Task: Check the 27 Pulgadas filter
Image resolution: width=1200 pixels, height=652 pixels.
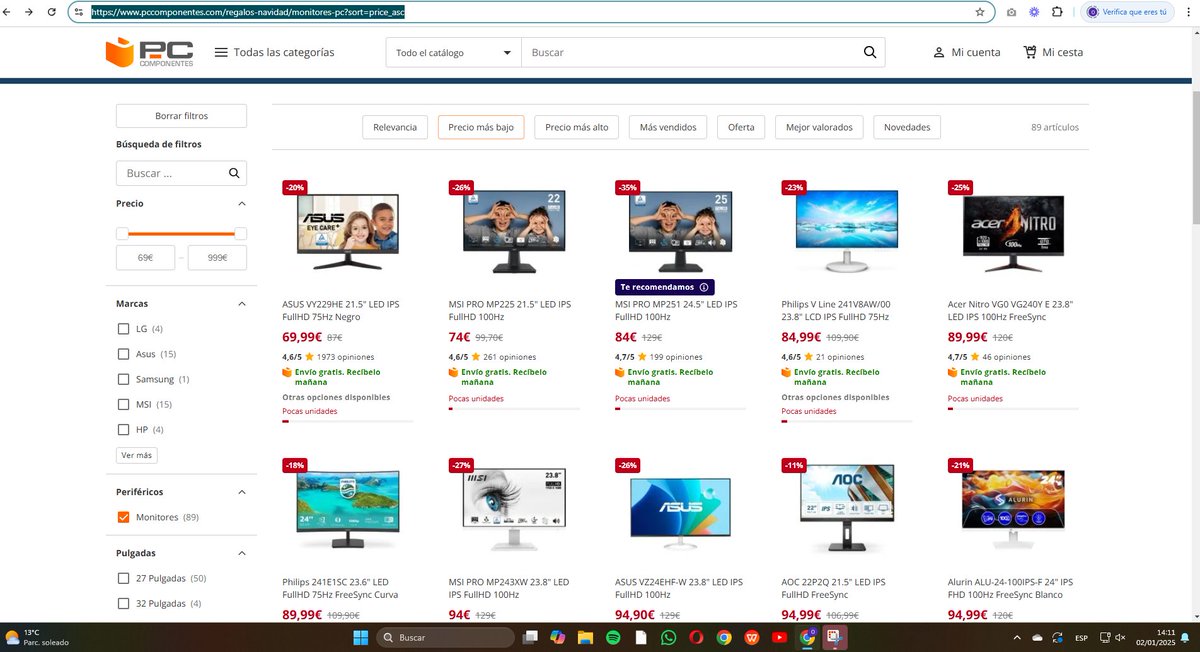Action: [x=124, y=578]
